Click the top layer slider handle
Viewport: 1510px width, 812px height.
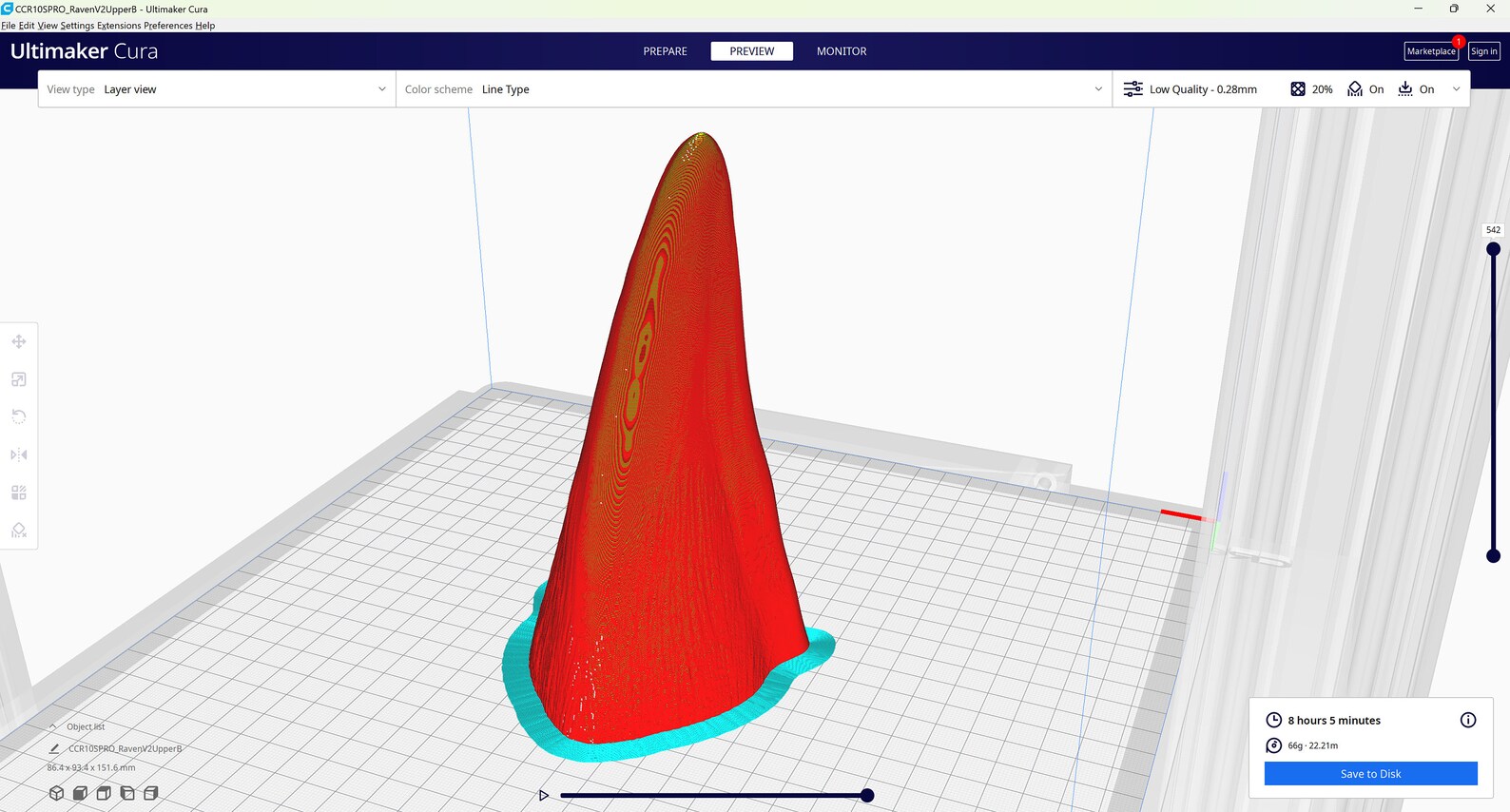(x=1493, y=249)
